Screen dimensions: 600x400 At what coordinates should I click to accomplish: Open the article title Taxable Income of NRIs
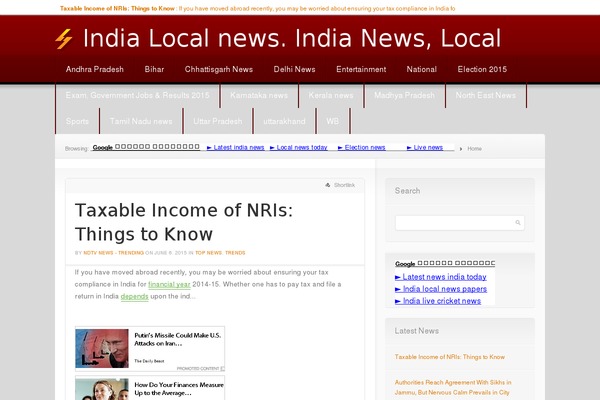tap(184, 222)
